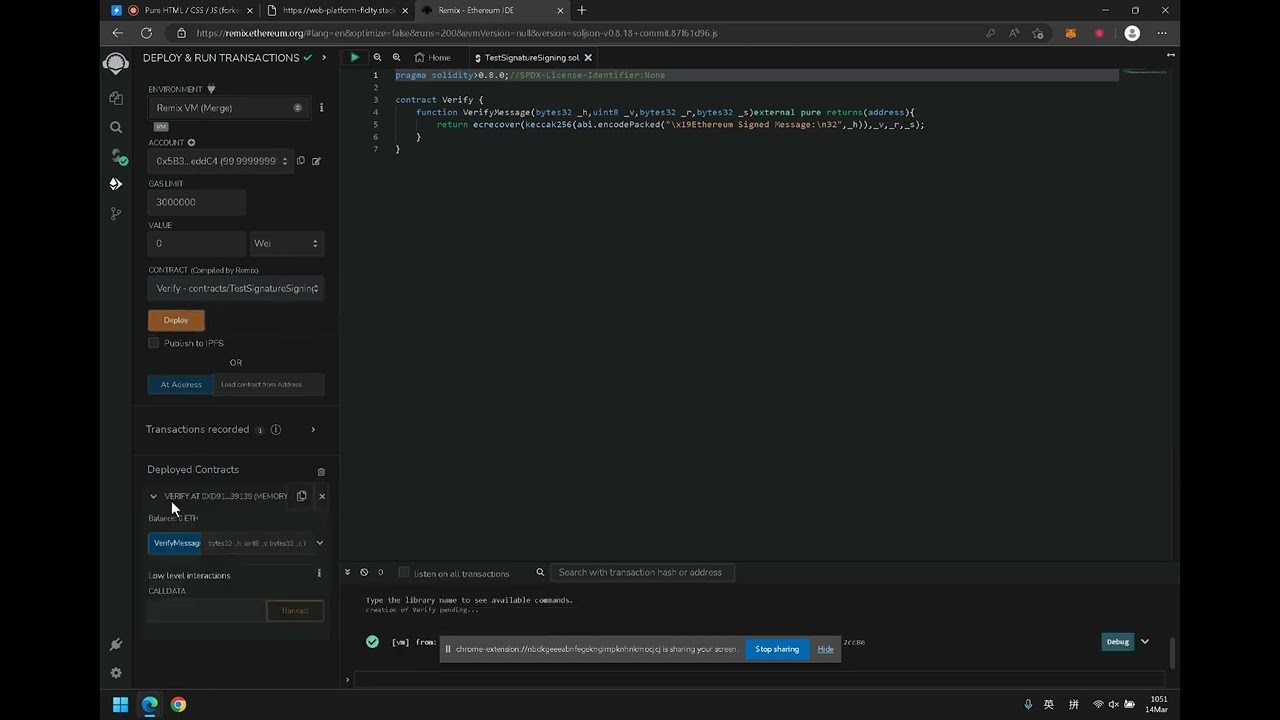Open the Contract selection dropdown
Screen dimensions: 1280x720
tap(236, 288)
